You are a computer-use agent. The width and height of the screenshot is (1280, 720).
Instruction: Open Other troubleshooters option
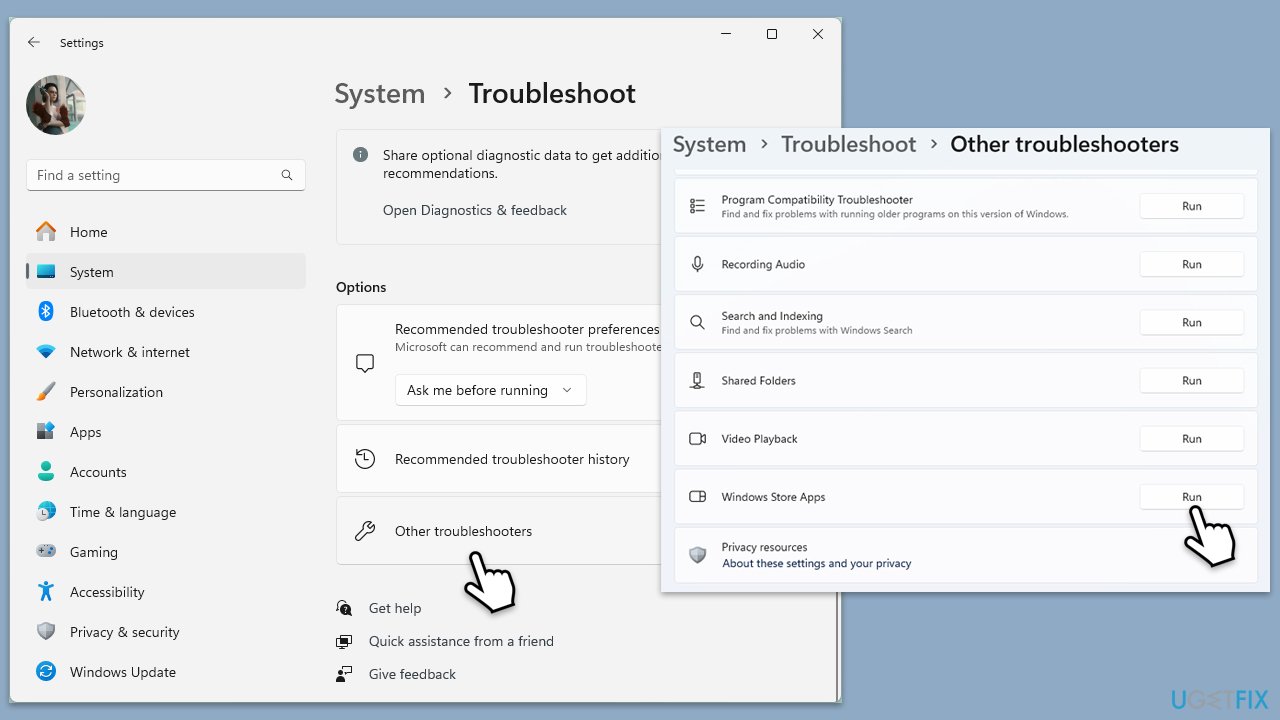[x=463, y=531]
